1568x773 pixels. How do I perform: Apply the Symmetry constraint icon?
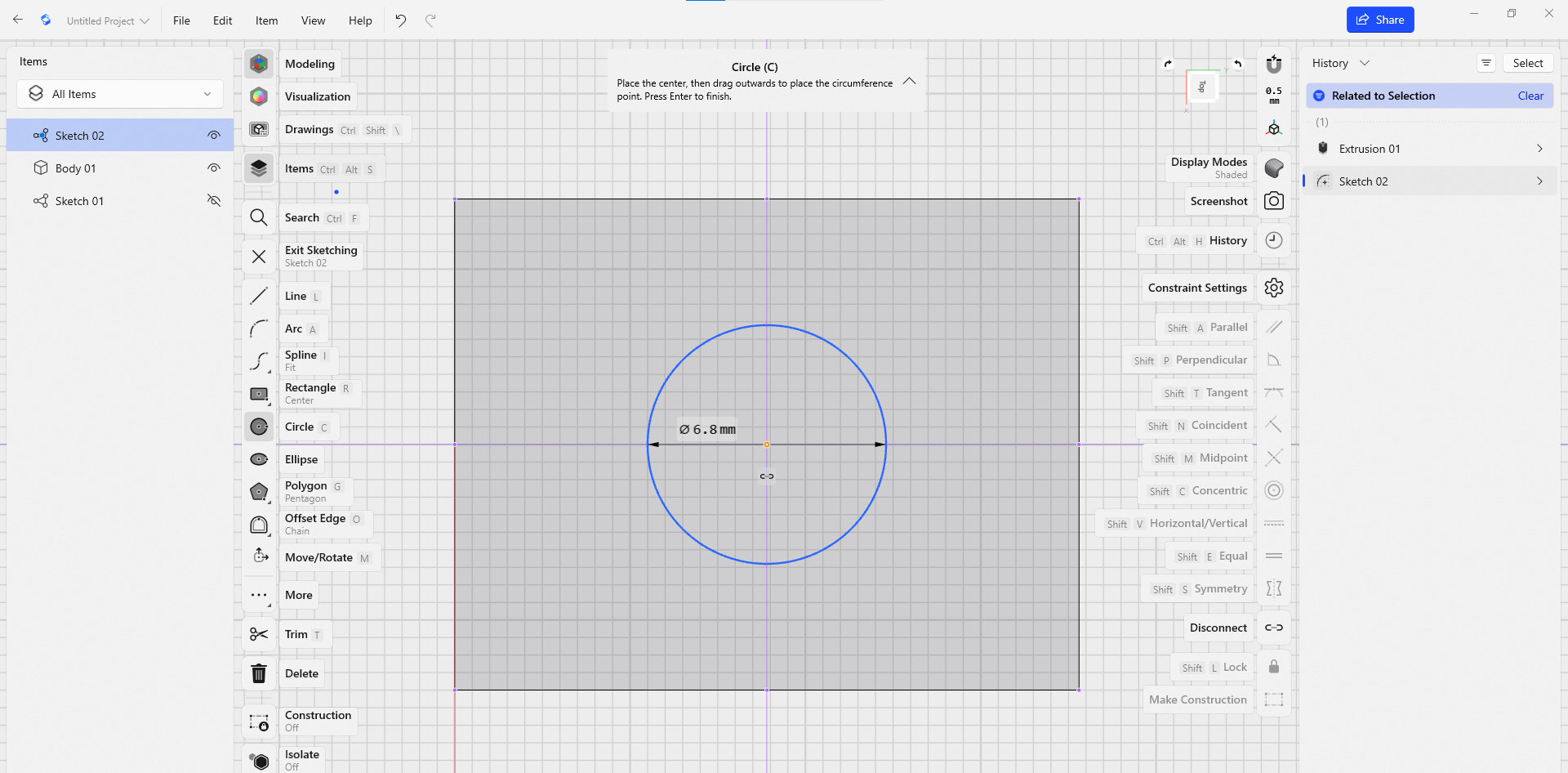point(1274,588)
